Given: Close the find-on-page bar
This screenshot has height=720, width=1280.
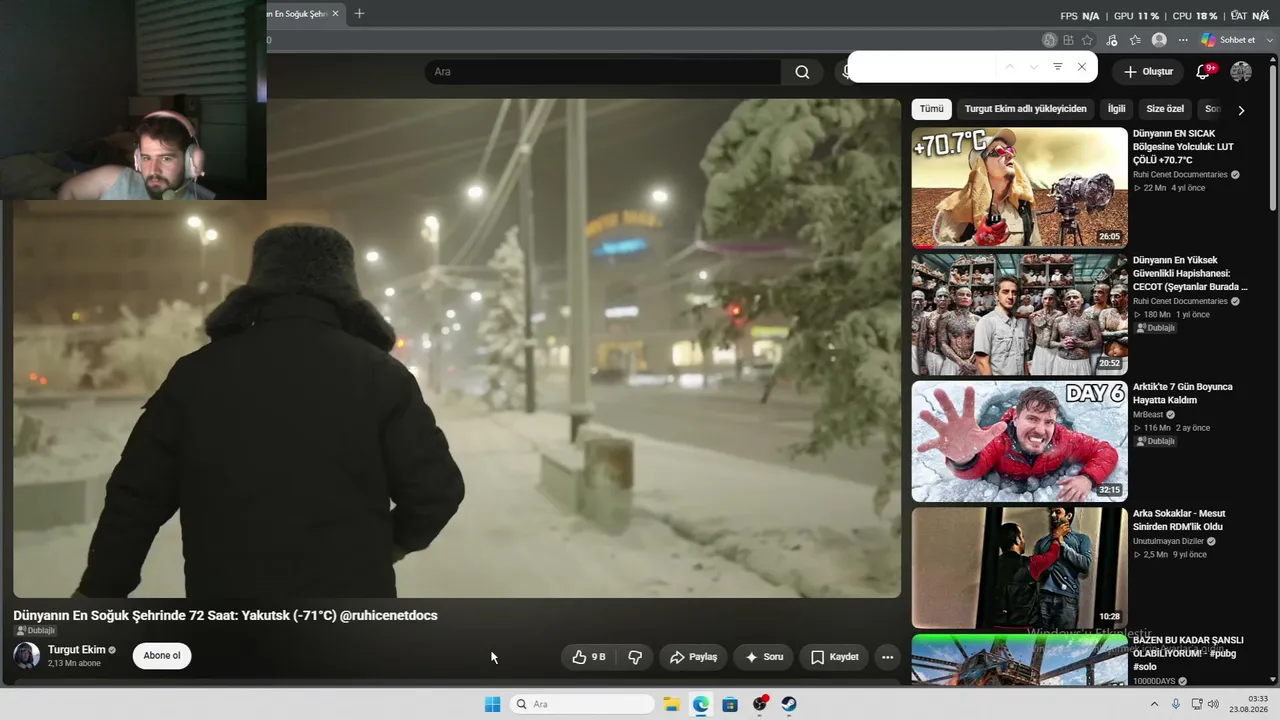Looking at the screenshot, I should tap(1081, 67).
